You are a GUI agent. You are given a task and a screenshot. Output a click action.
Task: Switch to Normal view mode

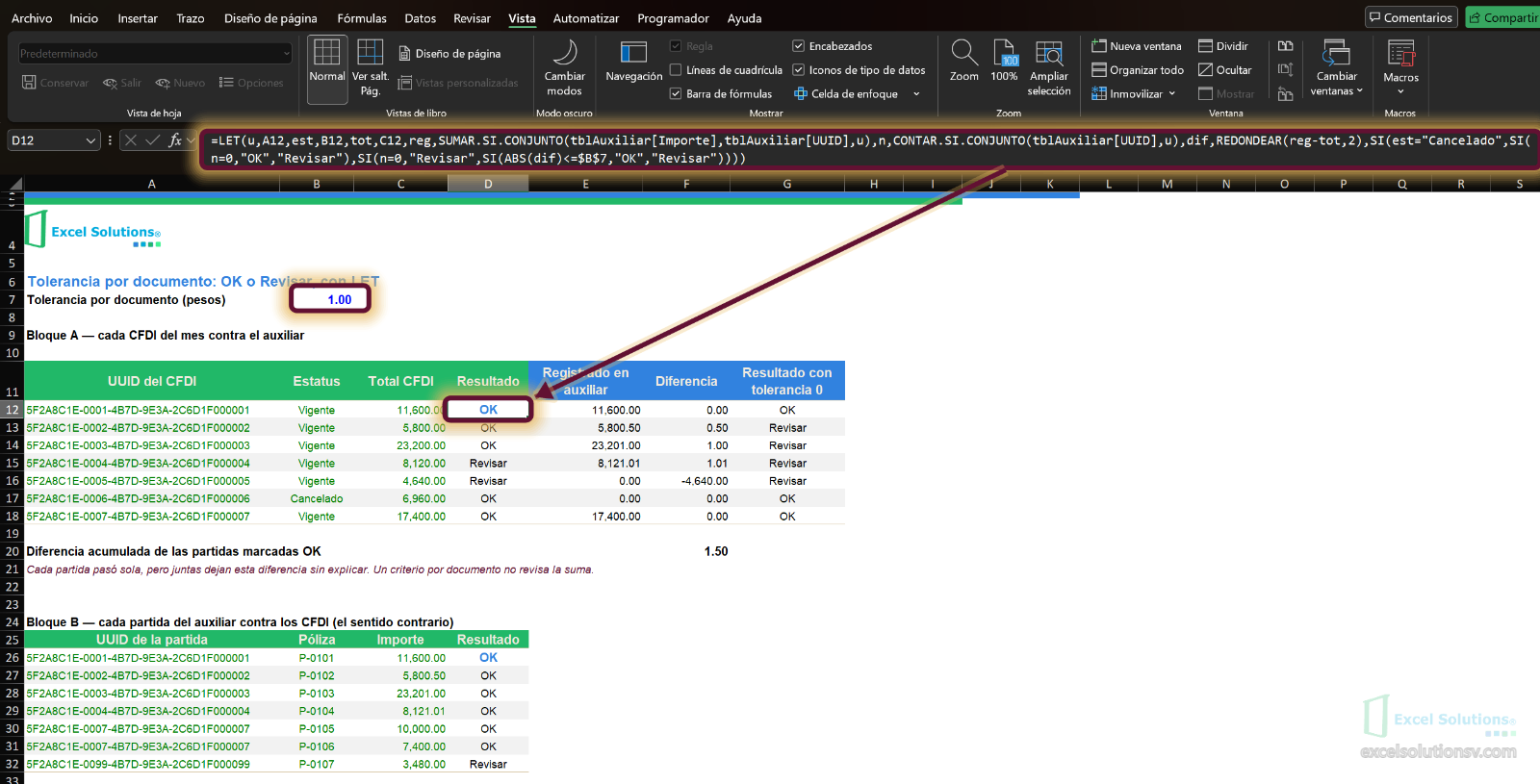pyautogui.click(x=327, y=69)
